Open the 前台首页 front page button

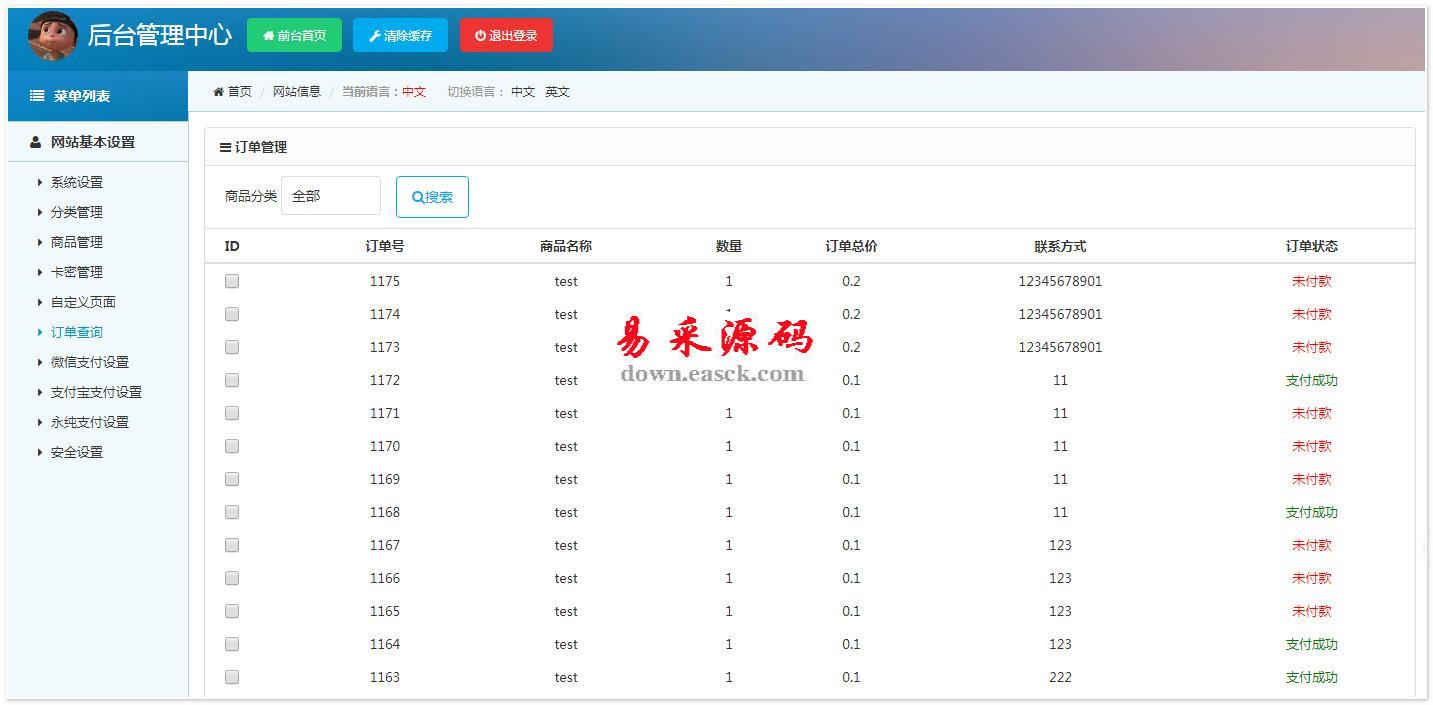pyautogui.click(x=294, y=35)
